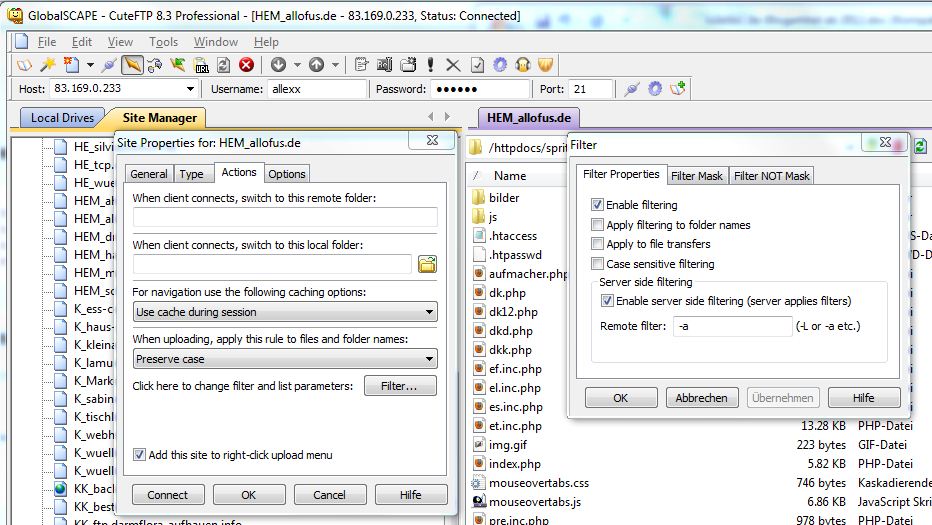
Task: Select the Type tab in Site Properties
Action: [x=191, y=174]
